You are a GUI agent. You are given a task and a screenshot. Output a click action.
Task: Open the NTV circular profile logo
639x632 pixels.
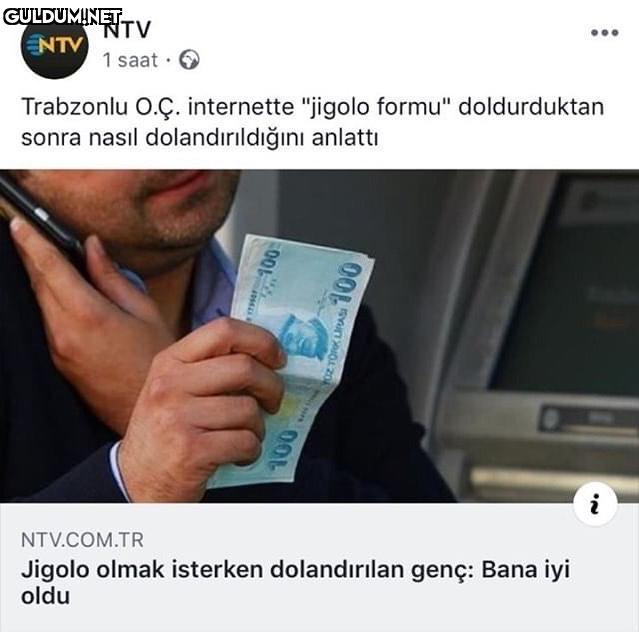(x=55, y=47)
